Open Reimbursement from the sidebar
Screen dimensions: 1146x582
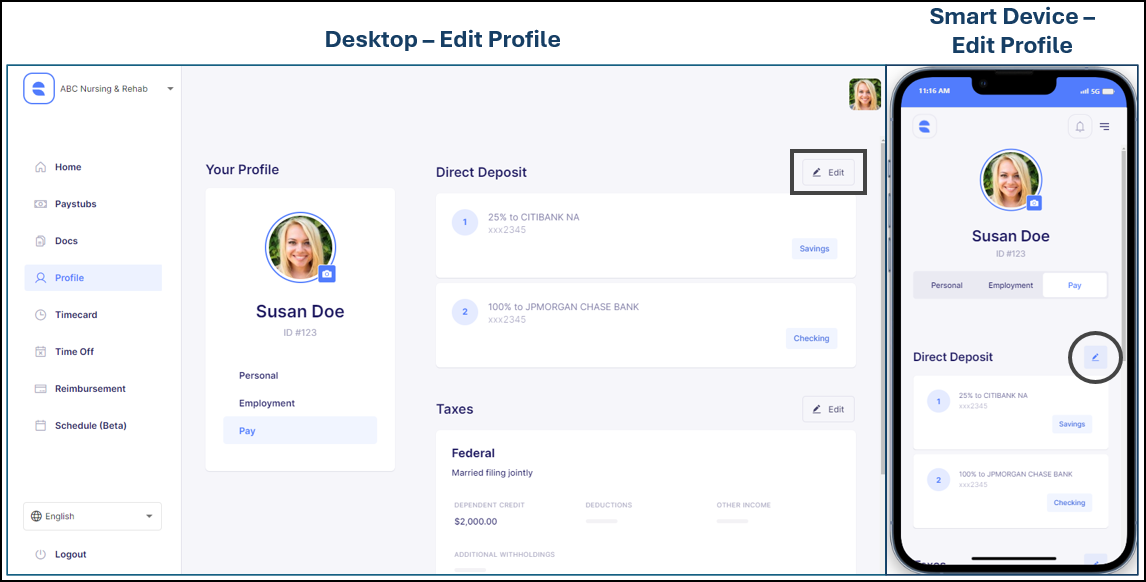coord(90,389)
